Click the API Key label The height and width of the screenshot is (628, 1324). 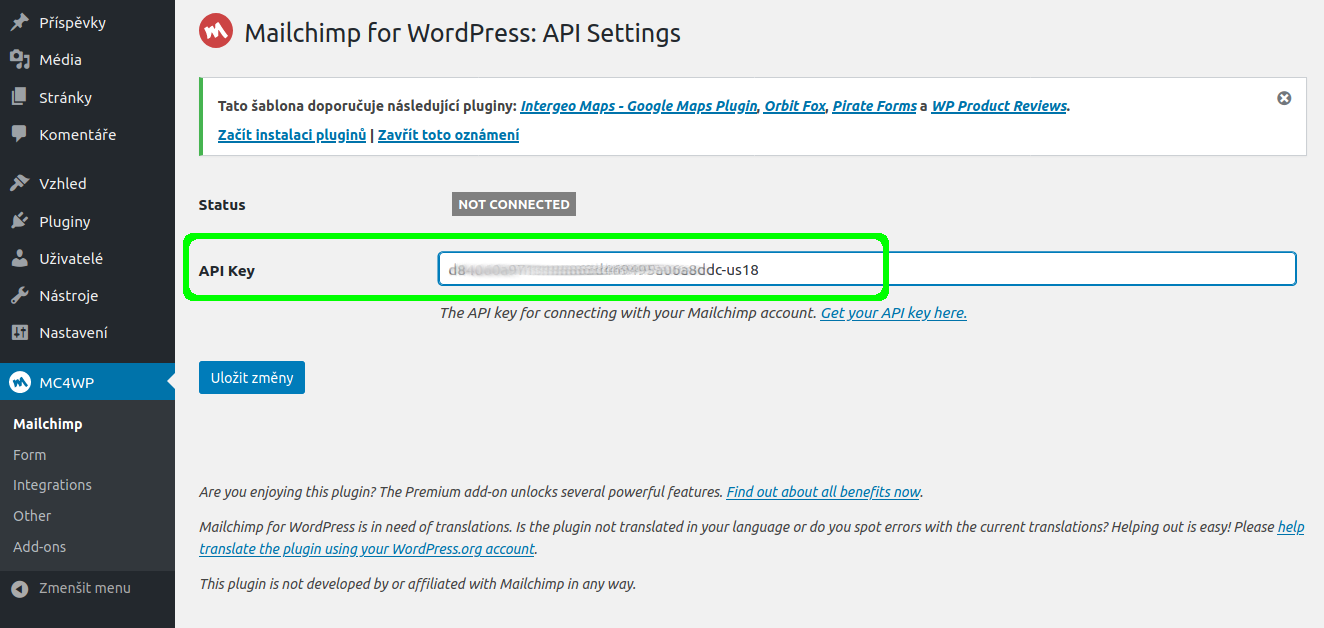[227, 270]
